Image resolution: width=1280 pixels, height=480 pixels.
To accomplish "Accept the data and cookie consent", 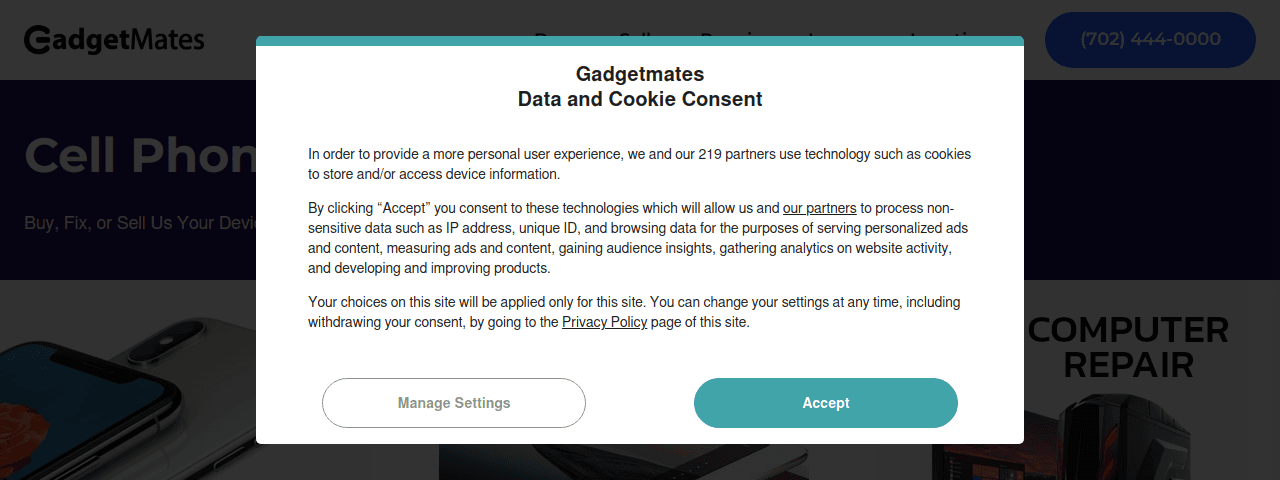I will 825,403.
